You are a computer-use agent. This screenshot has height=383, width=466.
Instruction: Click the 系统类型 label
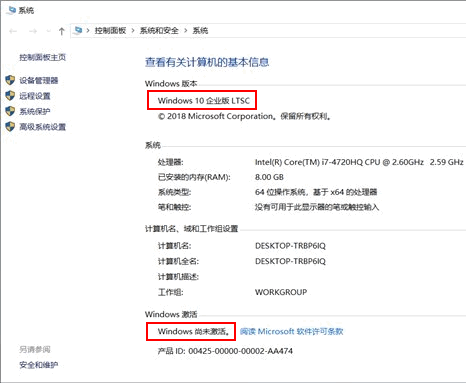[x=175, y=192]
